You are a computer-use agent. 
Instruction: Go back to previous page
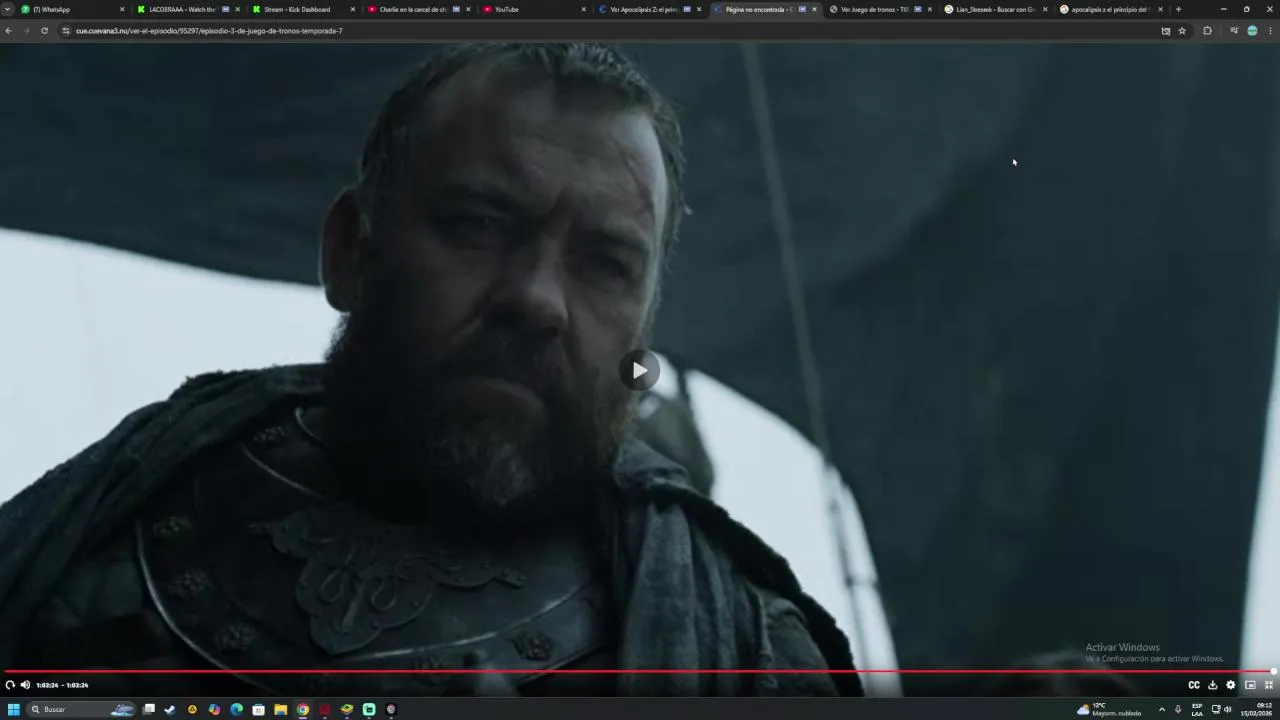coord(8,31)
